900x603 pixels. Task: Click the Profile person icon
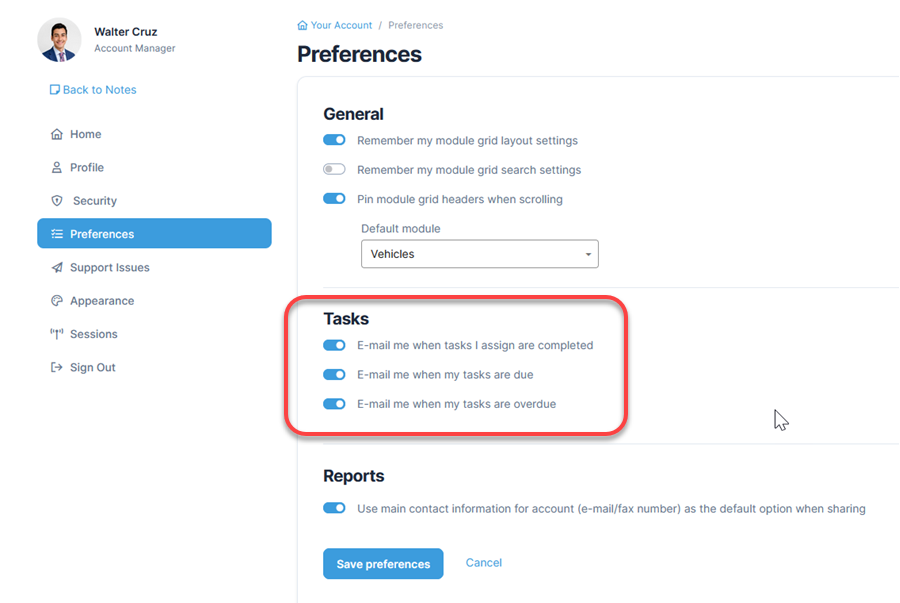tap(57, 168)
